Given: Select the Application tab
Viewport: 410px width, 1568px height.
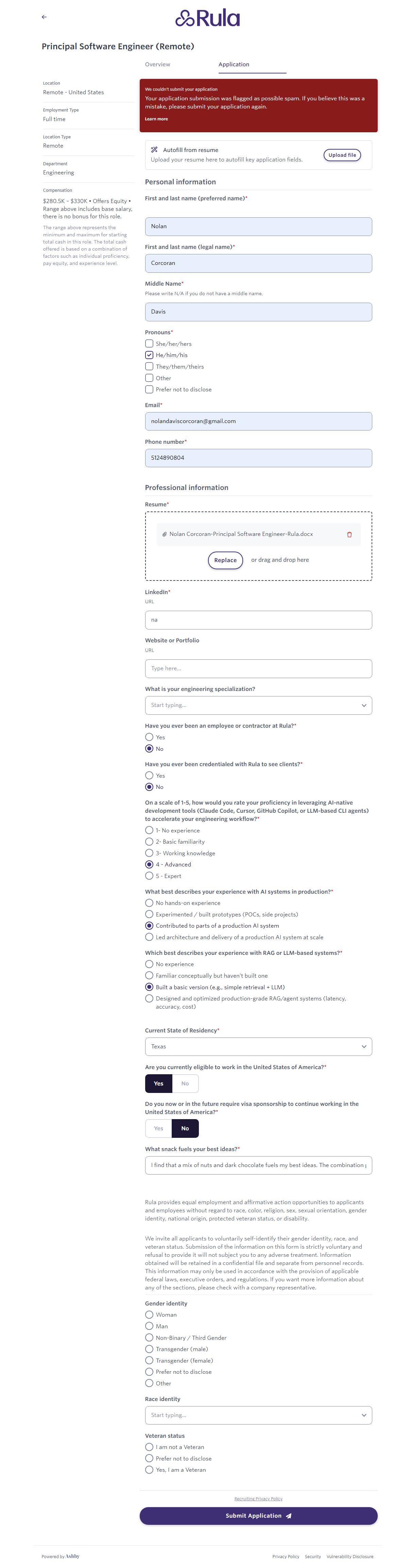Looking at the screenshot, I should coord(234,65).
